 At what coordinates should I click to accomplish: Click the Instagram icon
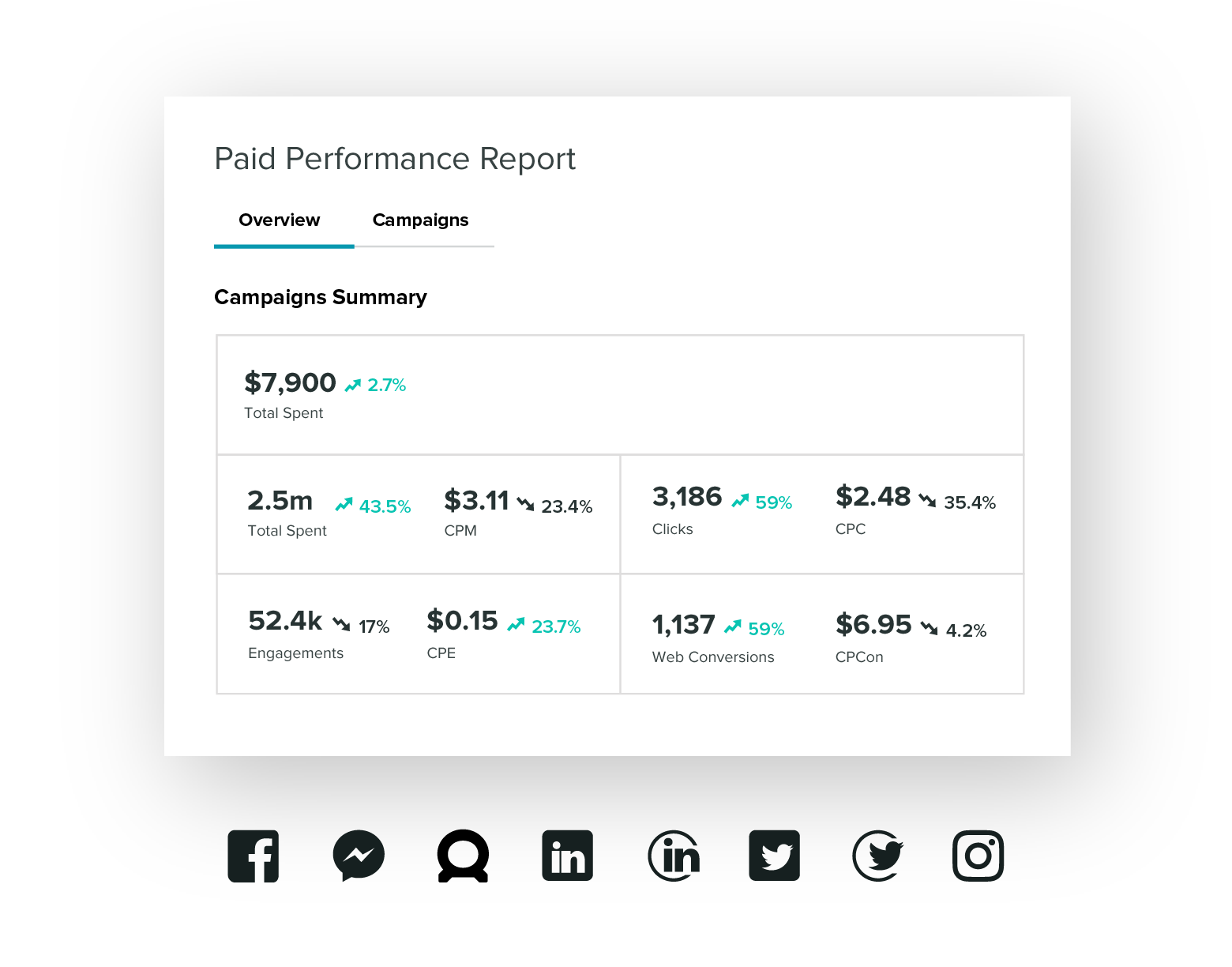point(979,856)
